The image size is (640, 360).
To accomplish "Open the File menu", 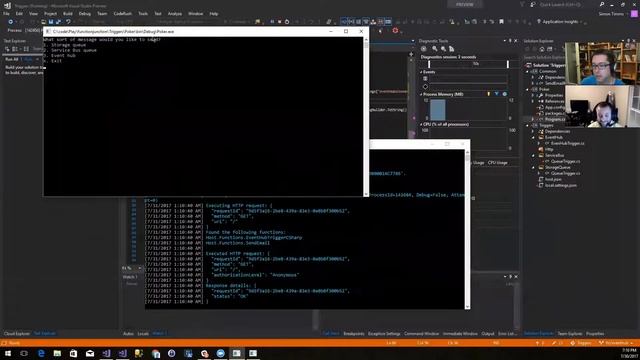I will point(6,13).
